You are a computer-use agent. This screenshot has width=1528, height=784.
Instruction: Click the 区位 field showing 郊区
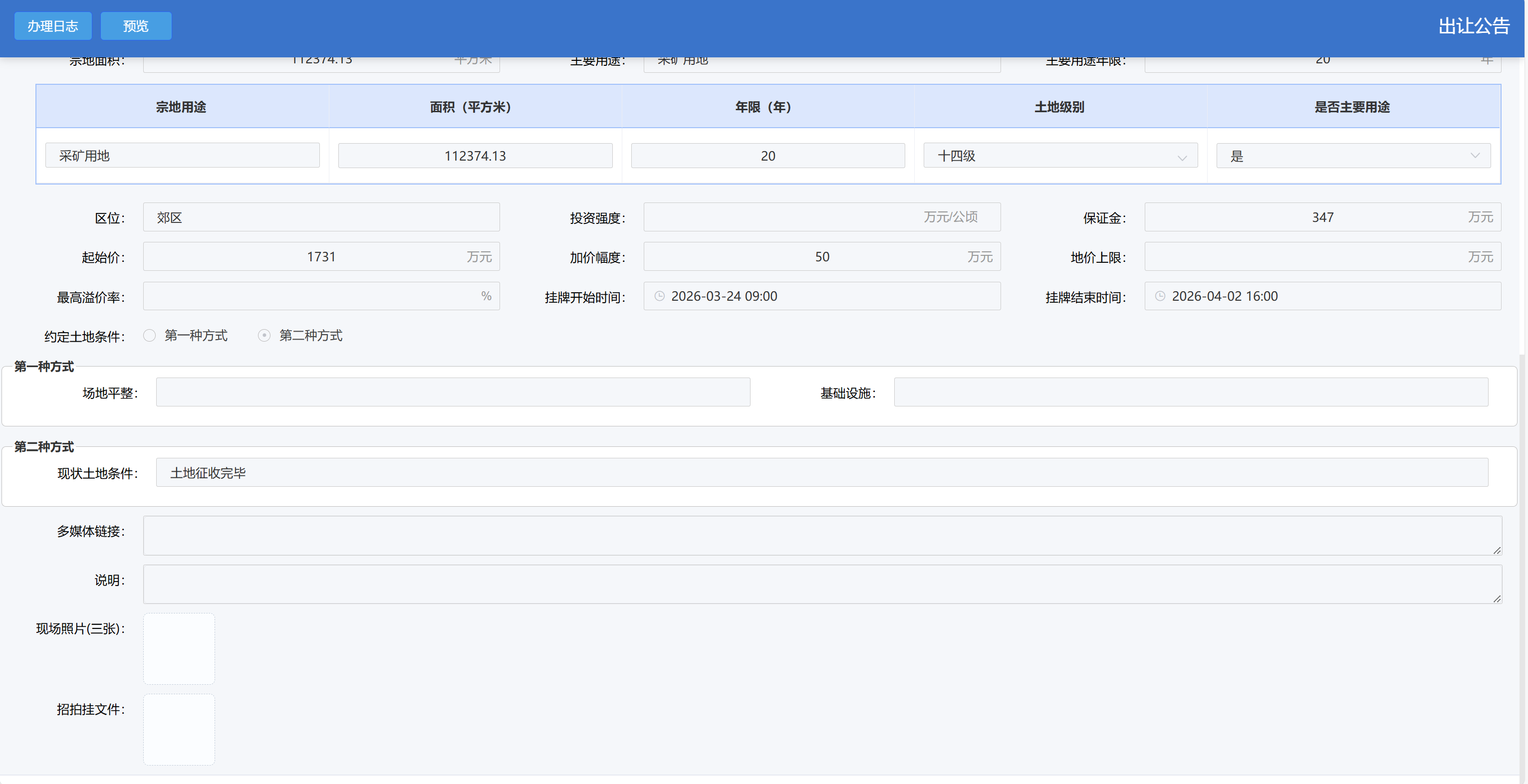[x=321, y=217]
